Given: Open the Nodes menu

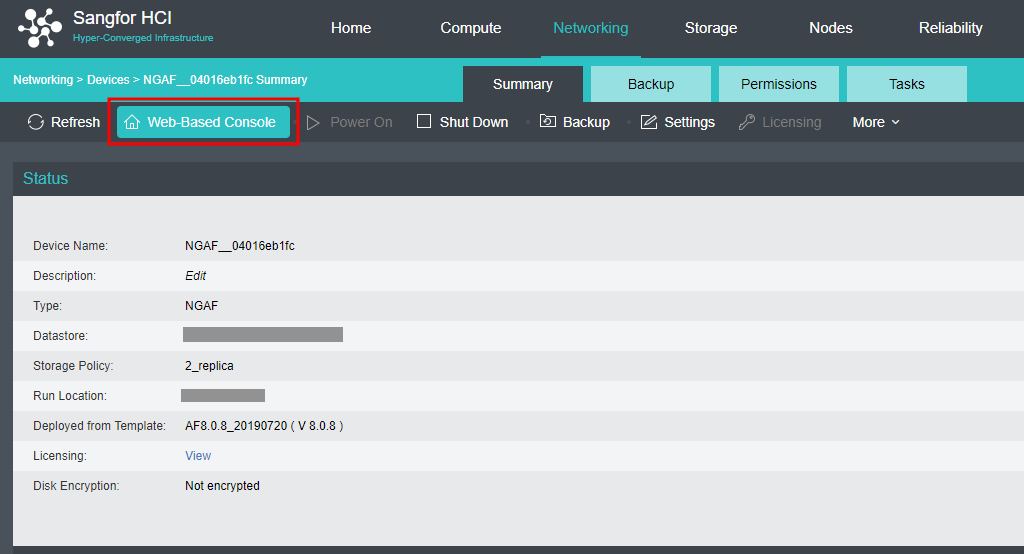Looking at the screenshot, I should (x=831, y=28).
